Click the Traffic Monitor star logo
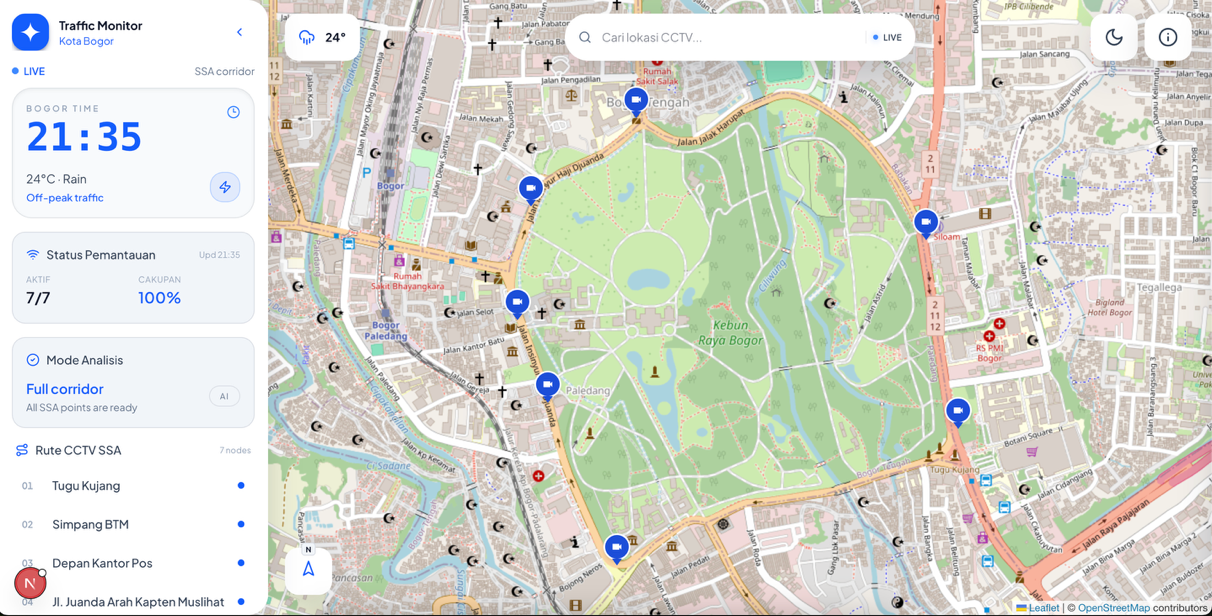Image resolution: width=1212 pixels, height=616 pixels. click(x=30, y=32)
